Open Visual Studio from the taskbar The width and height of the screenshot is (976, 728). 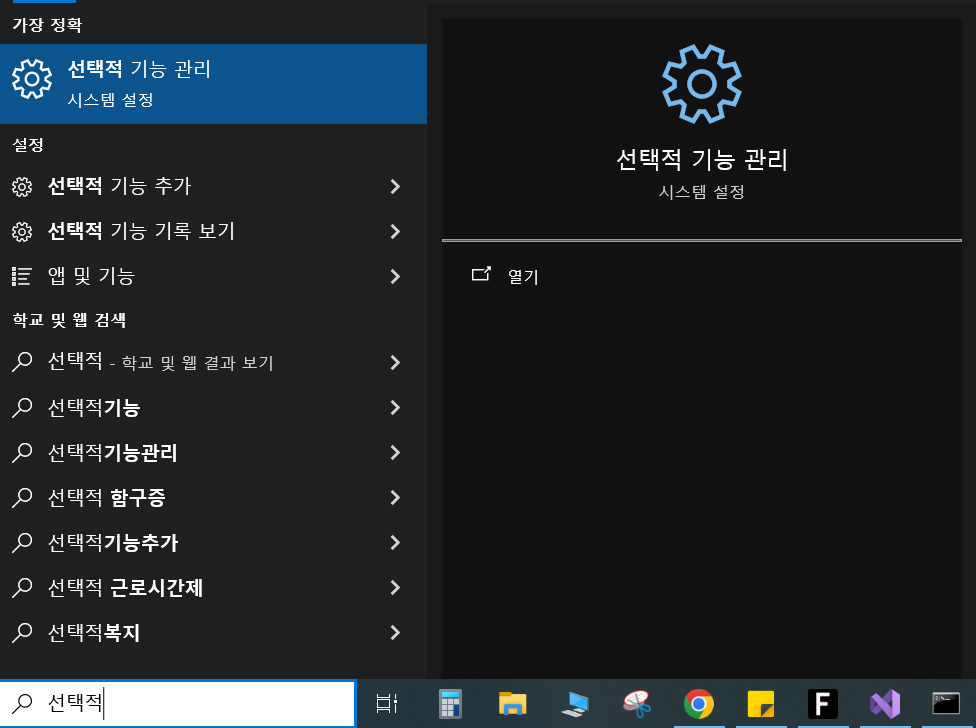tap(884, 704)
